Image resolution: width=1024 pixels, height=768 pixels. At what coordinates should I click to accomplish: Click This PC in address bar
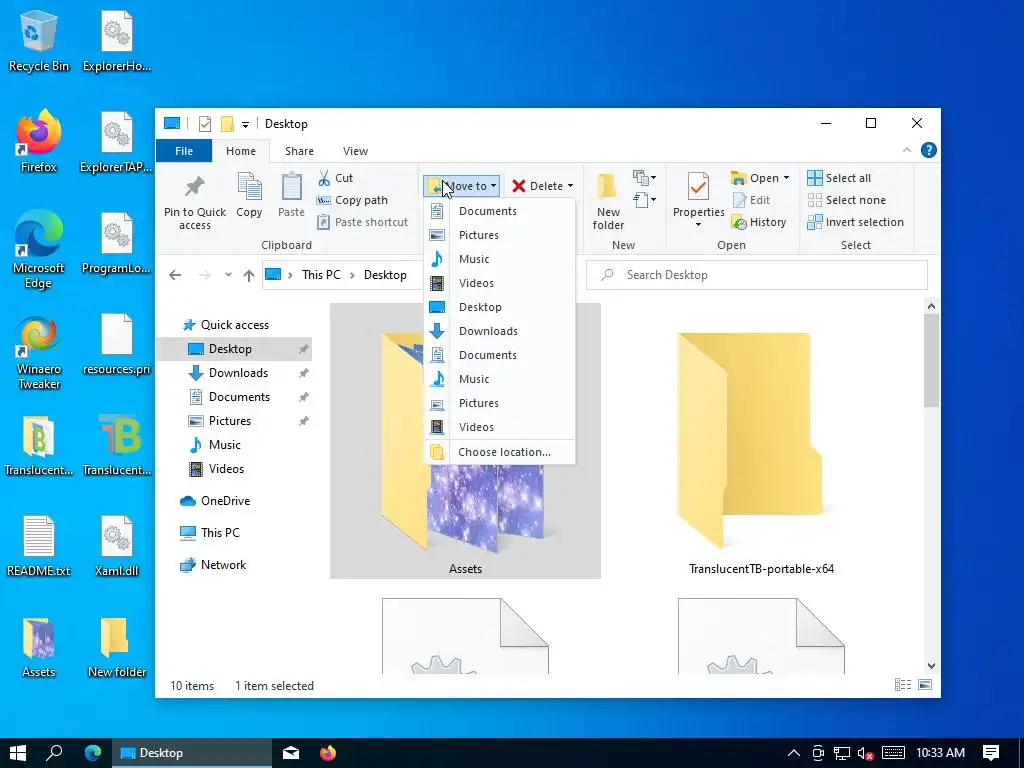click(x=321, y=275)
